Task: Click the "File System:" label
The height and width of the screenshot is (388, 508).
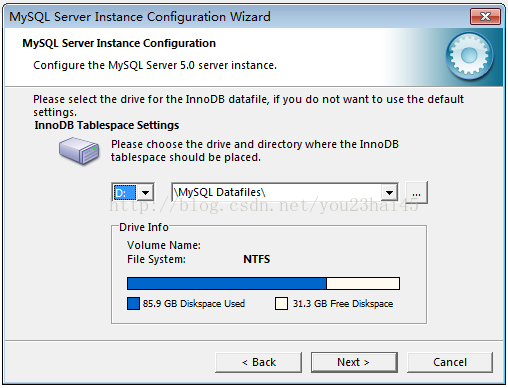Action: click(156, 259)
